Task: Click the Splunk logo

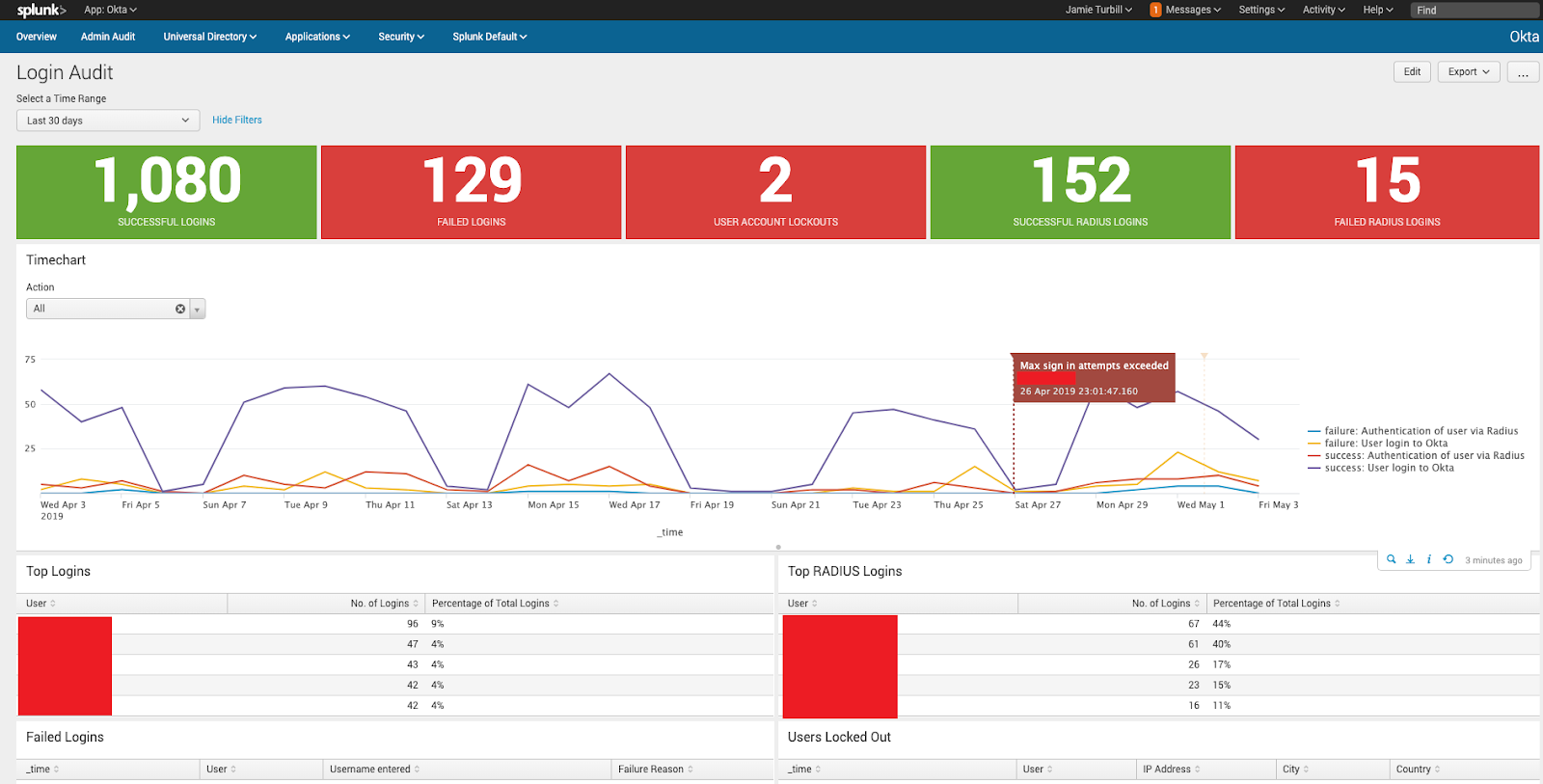Action: pyautogui.click(x=41, y=10)
